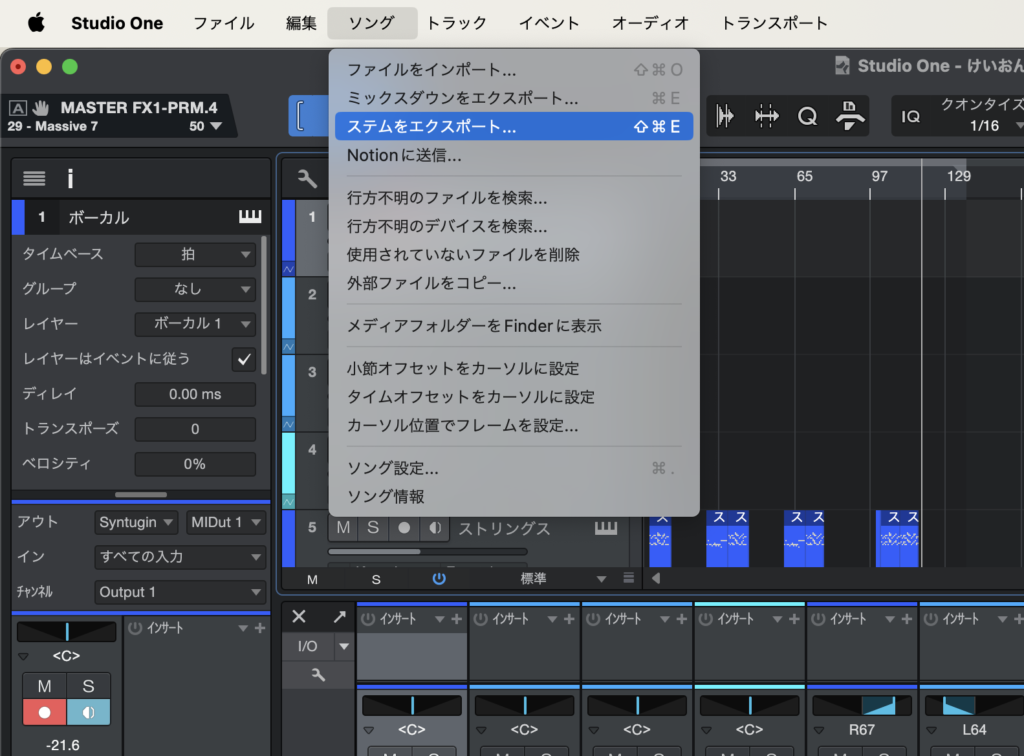This screenshot has height=756, width=1024.
Task: Click the ディレイ 0.00 ms field
Action: coord(195,394)
